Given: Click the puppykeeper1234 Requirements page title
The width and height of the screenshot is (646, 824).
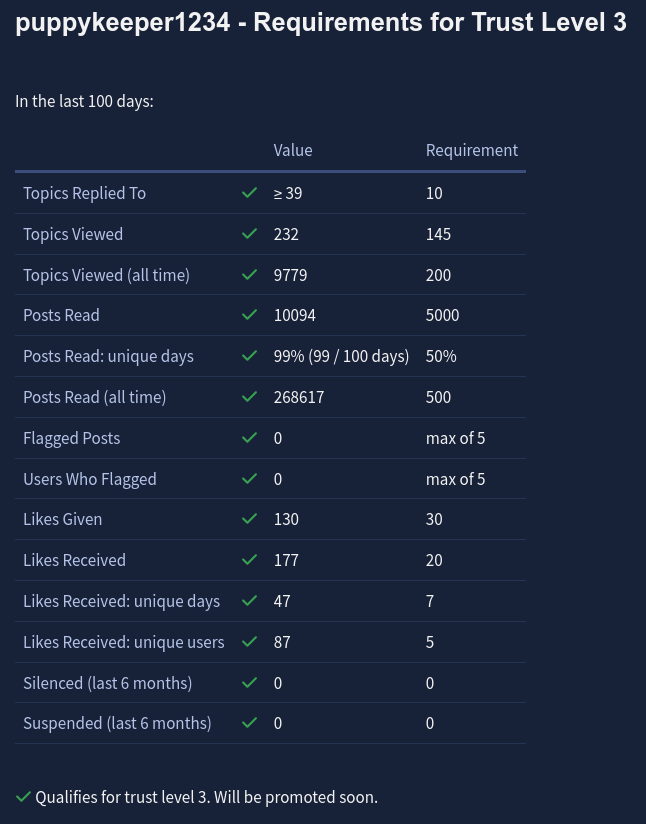Looking at the screenshot, I should pyautogui.click(x=321, y=23).
